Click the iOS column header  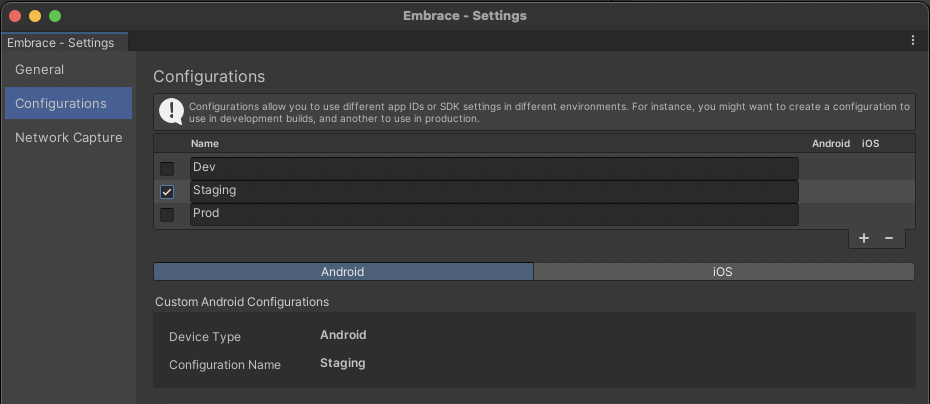(870, 144)
